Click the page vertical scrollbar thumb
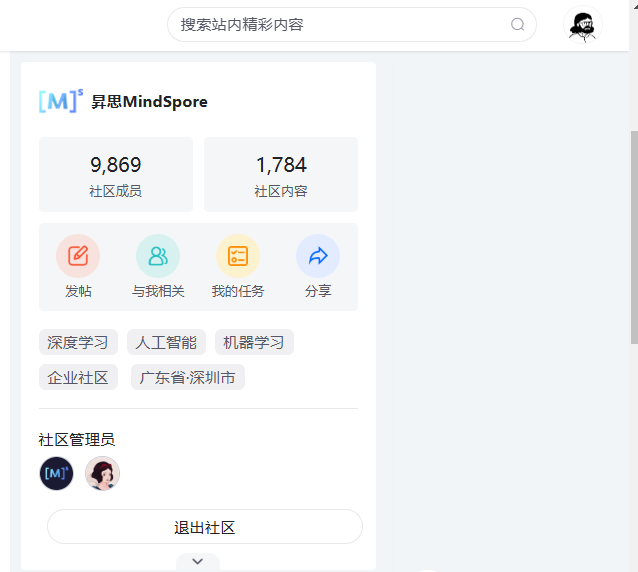Image resolution: width=638 pixels, height=572 pixels. 634,237
